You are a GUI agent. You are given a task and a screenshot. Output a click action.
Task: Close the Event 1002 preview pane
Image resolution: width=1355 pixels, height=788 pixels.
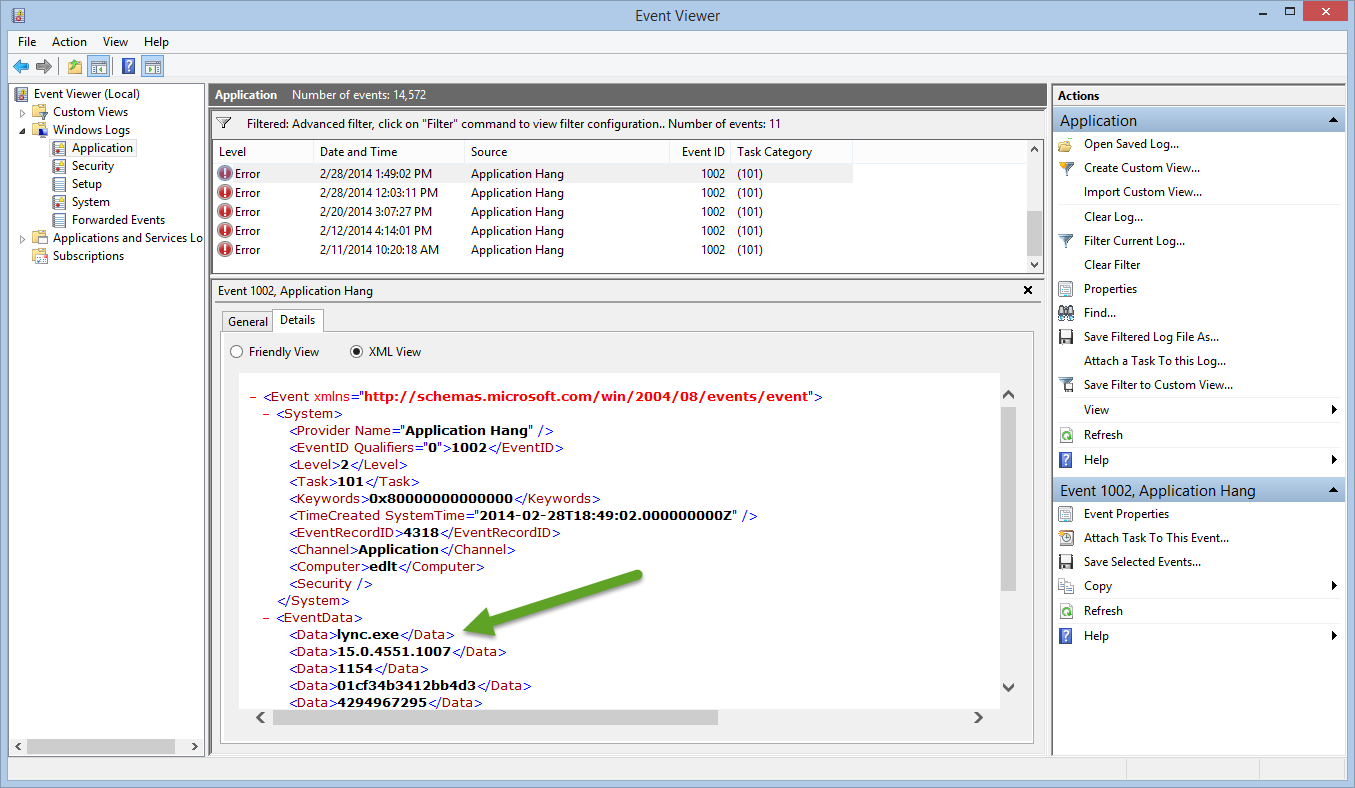(x=1028, y=290)
